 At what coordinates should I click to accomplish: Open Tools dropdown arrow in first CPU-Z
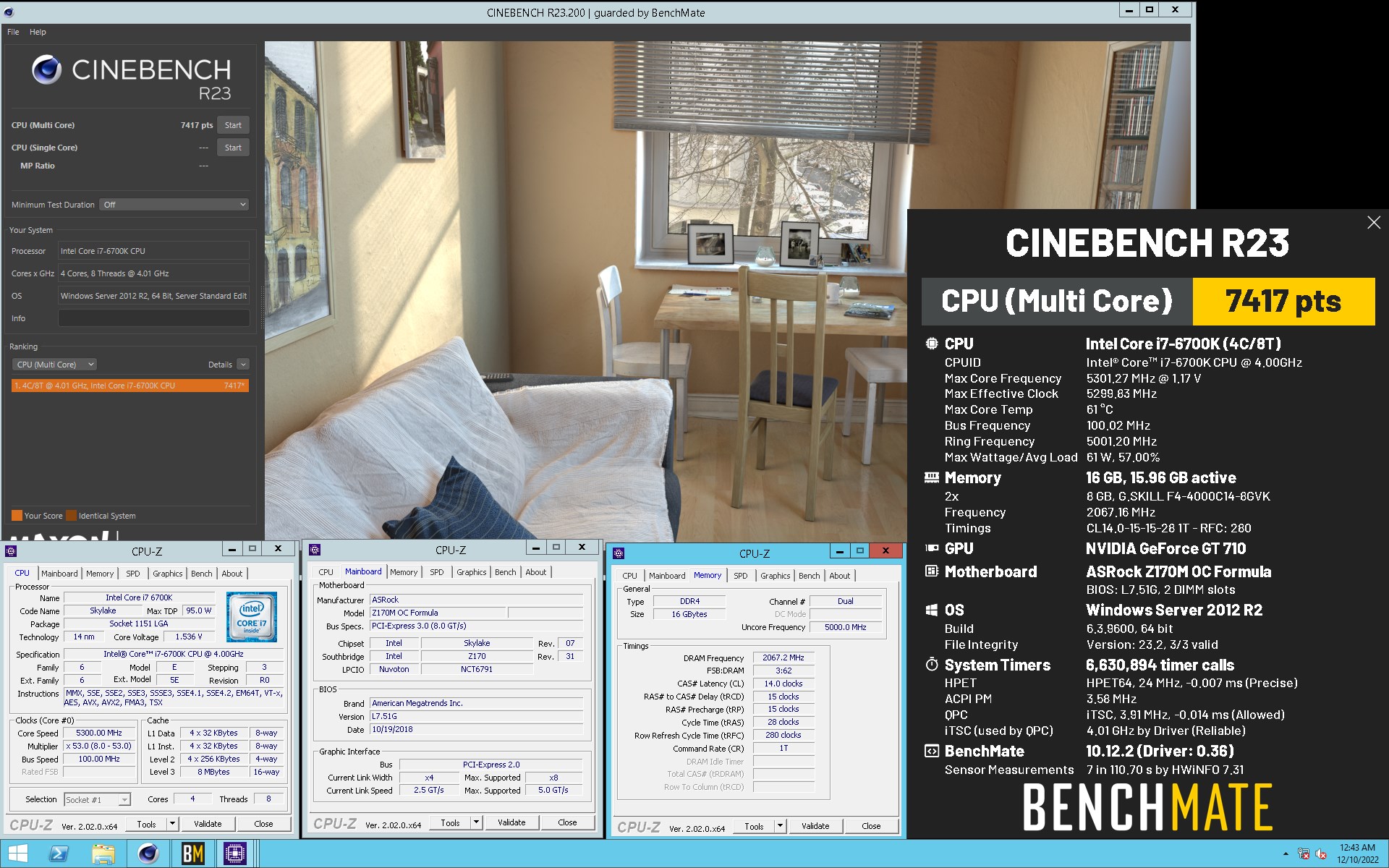(x=172, y=824)
